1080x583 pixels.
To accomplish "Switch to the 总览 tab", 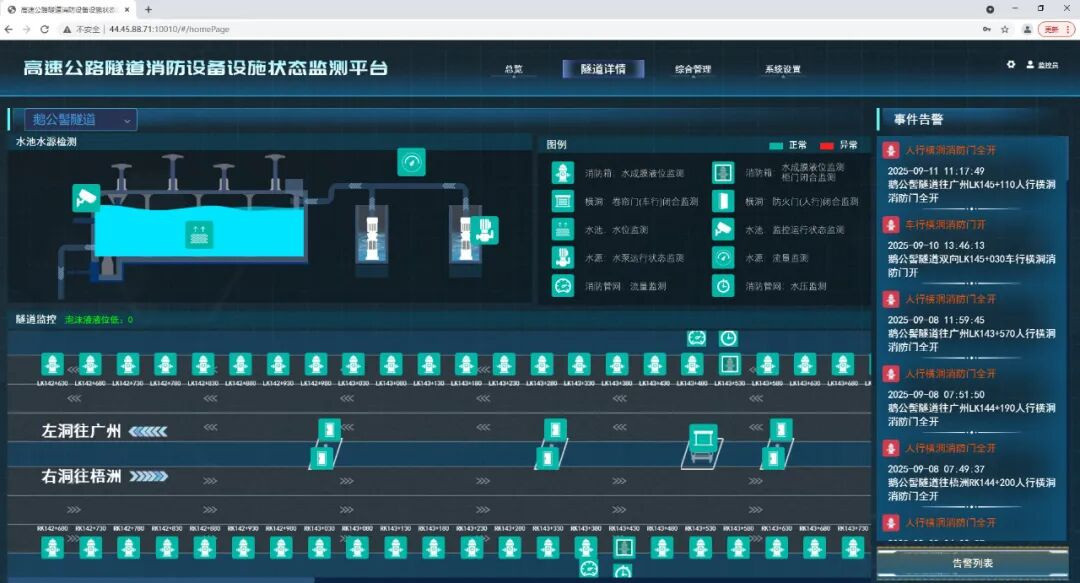I will point(513,70).
